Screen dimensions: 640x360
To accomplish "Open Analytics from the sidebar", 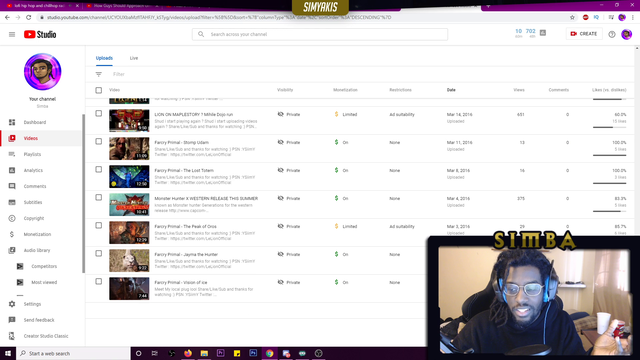I will pos(41,170).
